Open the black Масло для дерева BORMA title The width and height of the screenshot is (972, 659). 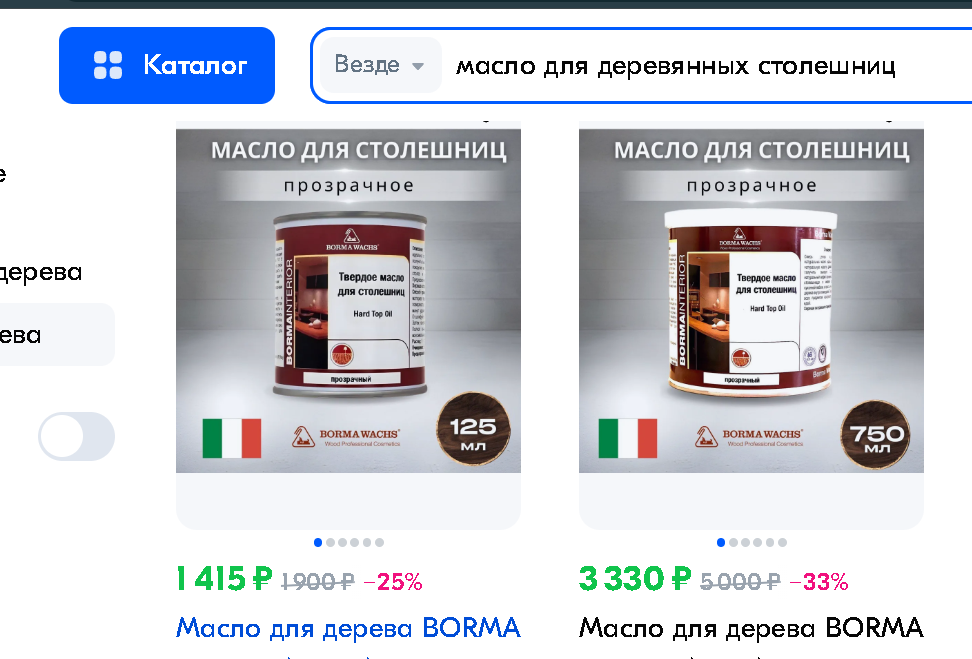pyautogui.click(x=751, y=627)
